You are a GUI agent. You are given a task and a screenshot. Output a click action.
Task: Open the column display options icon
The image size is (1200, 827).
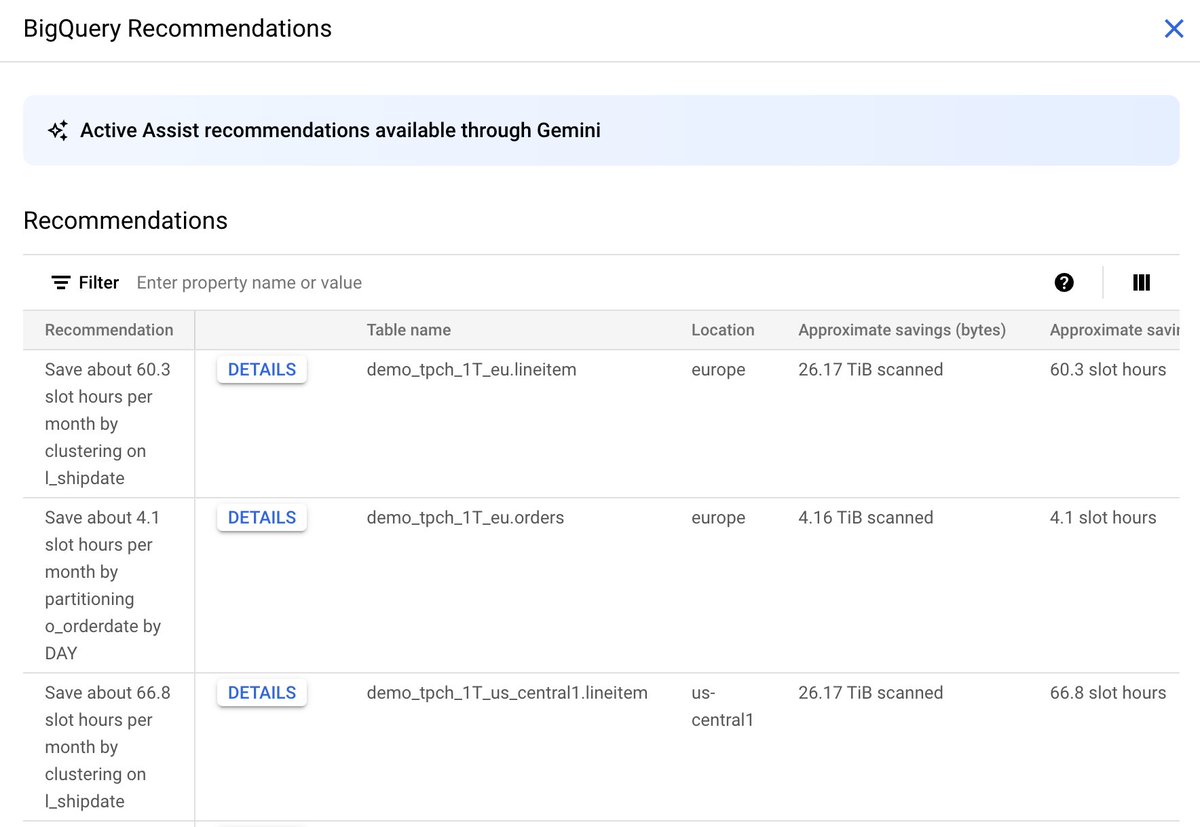pyautogui.click(x=1141, y=282)
